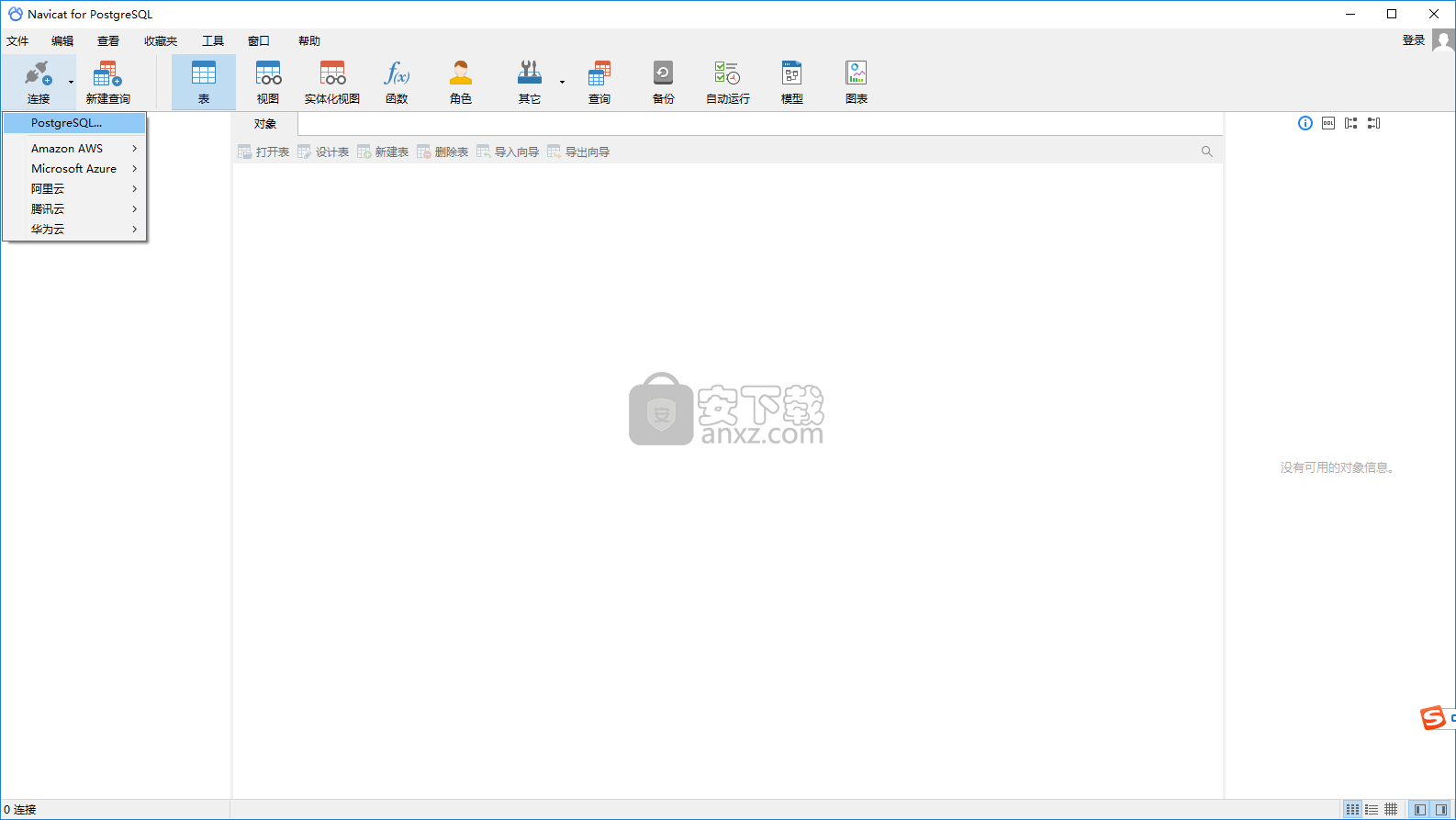Click the Sogou input method icon
This screenshot has width=1456, height=820.
[x=1433, y=718]
